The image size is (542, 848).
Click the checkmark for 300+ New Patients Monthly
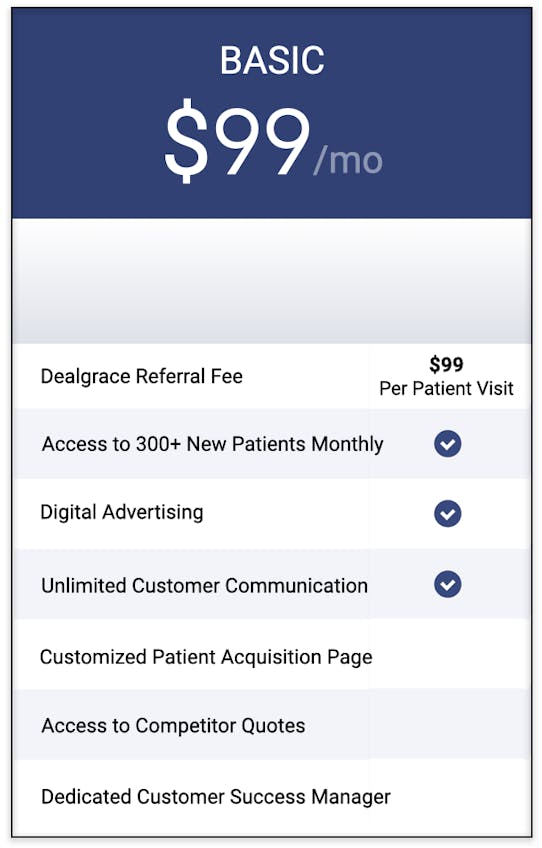447,444
